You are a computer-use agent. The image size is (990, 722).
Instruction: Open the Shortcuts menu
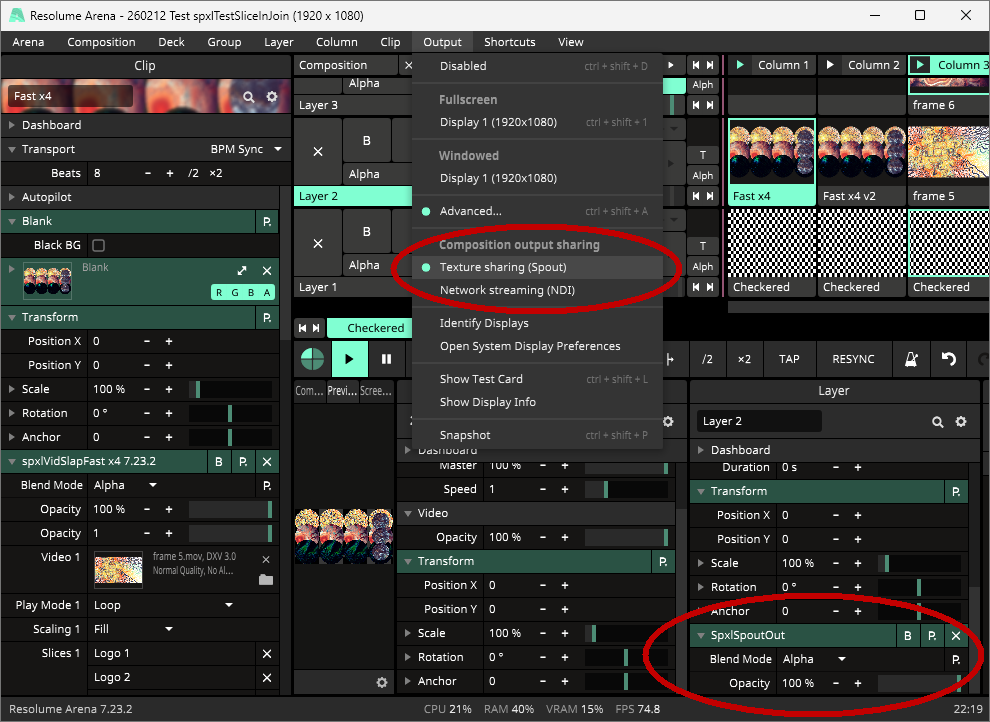(x=509, y=42)
